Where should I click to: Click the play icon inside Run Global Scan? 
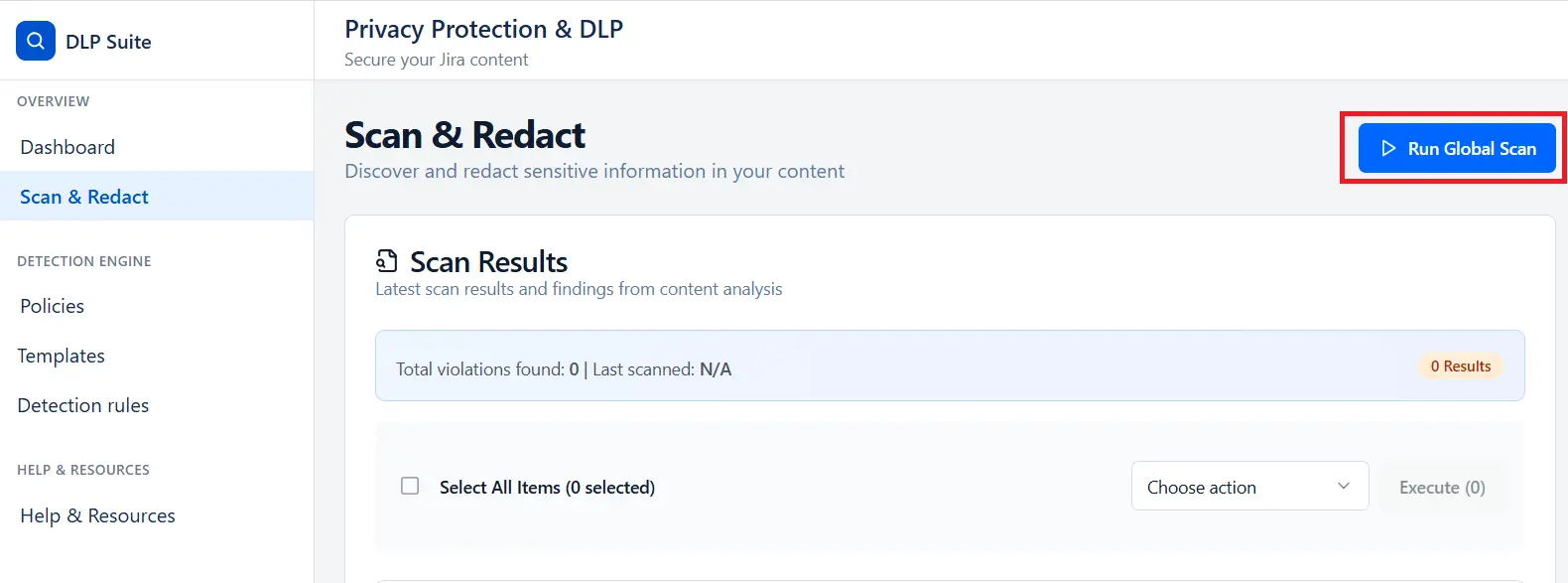(x=1388, y=147)
